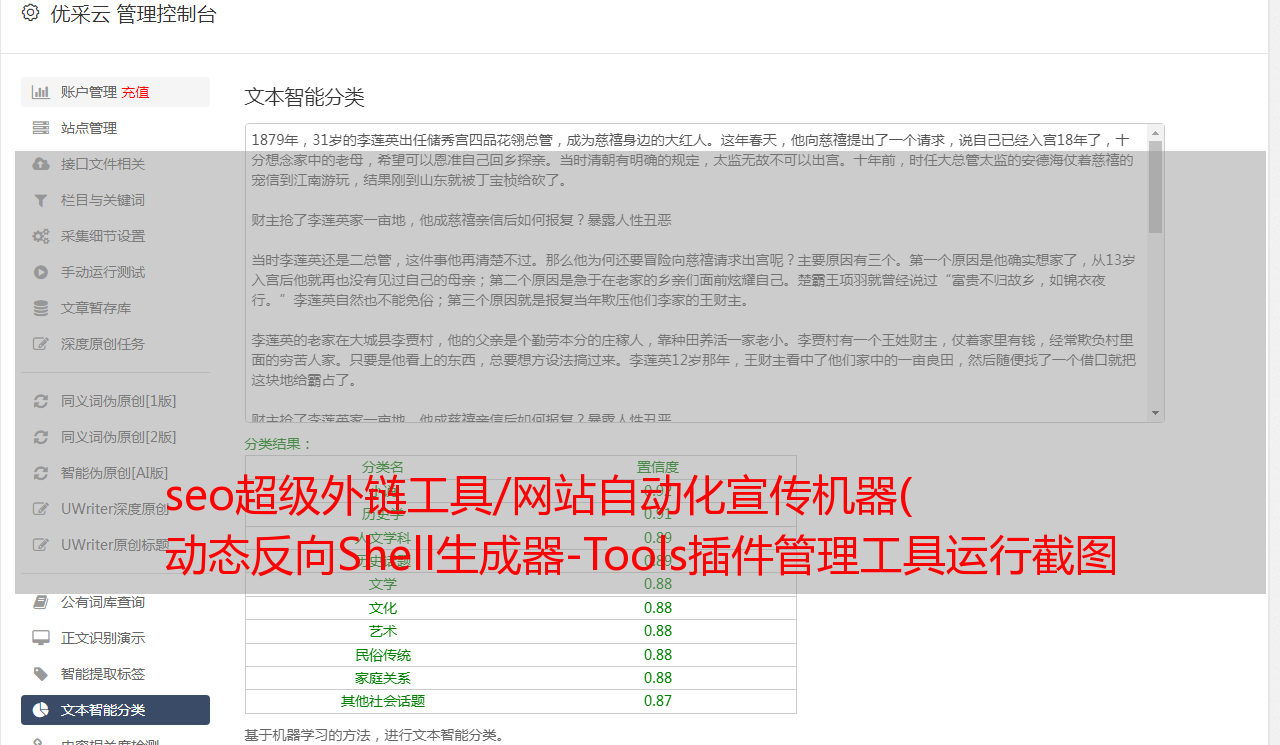Click the pie chart icon for 文本智能分类
Image resolution: width=1280 pixels, height=745 pixels.
(40, 710)
